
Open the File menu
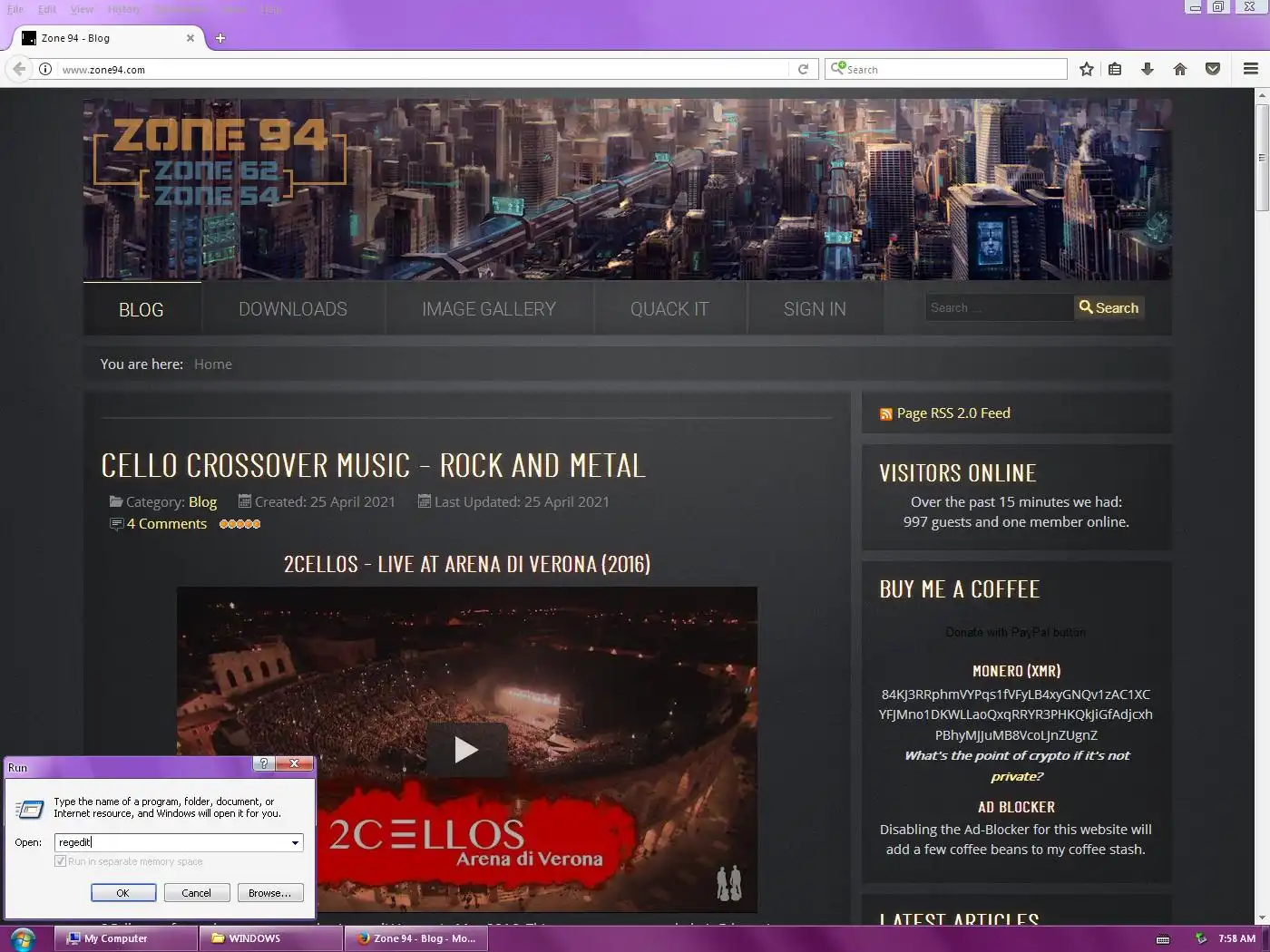pyautogui.click(x=15, y=9)
